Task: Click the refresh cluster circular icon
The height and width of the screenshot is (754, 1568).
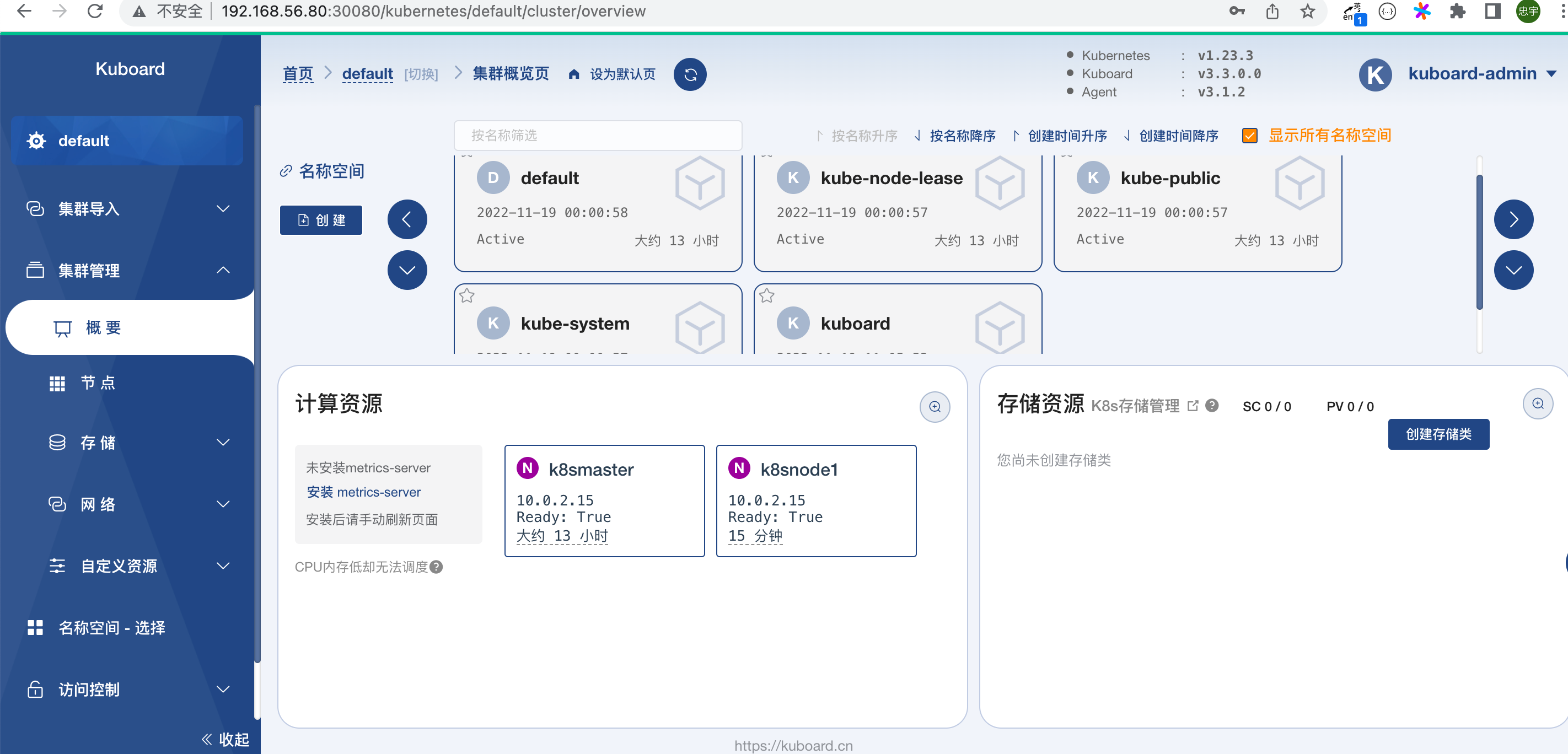Action: click(690, 74)
